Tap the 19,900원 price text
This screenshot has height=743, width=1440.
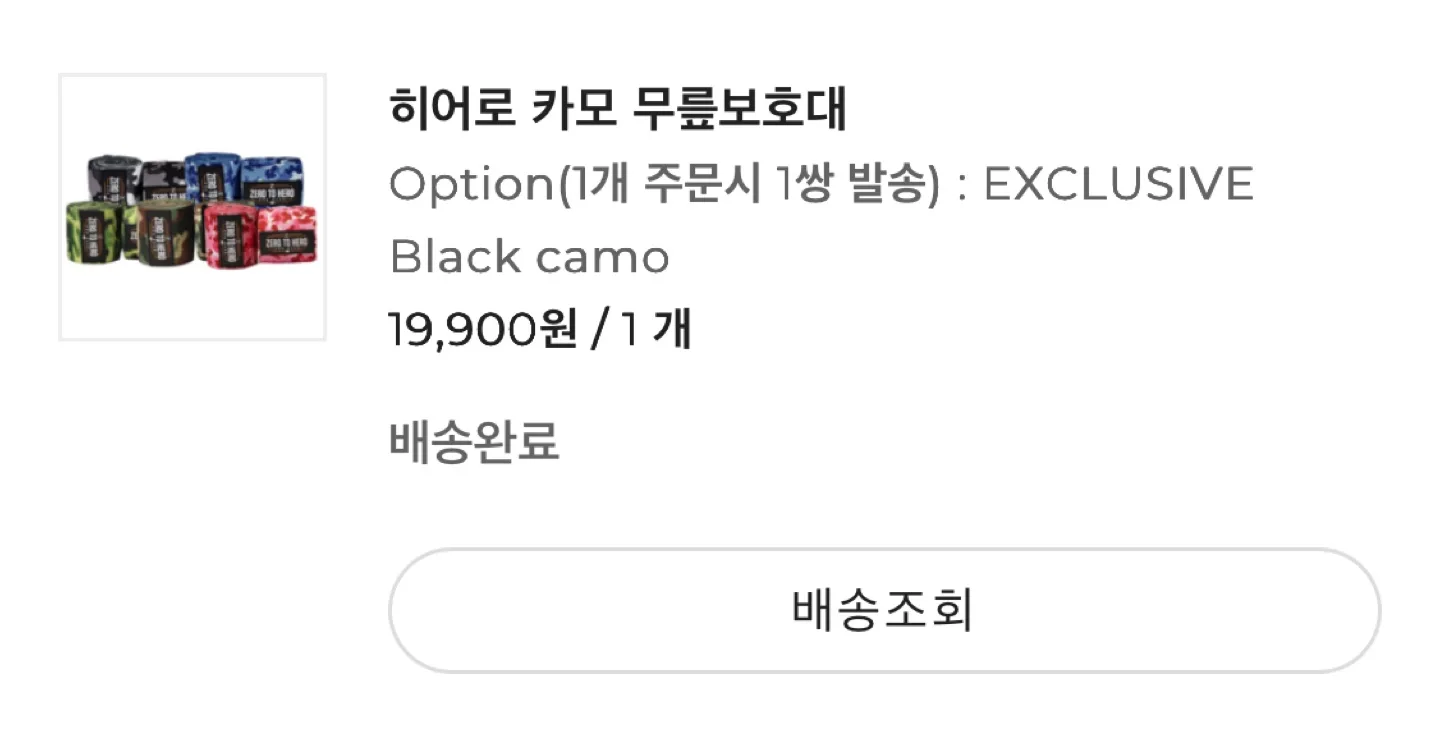point(483,330)
